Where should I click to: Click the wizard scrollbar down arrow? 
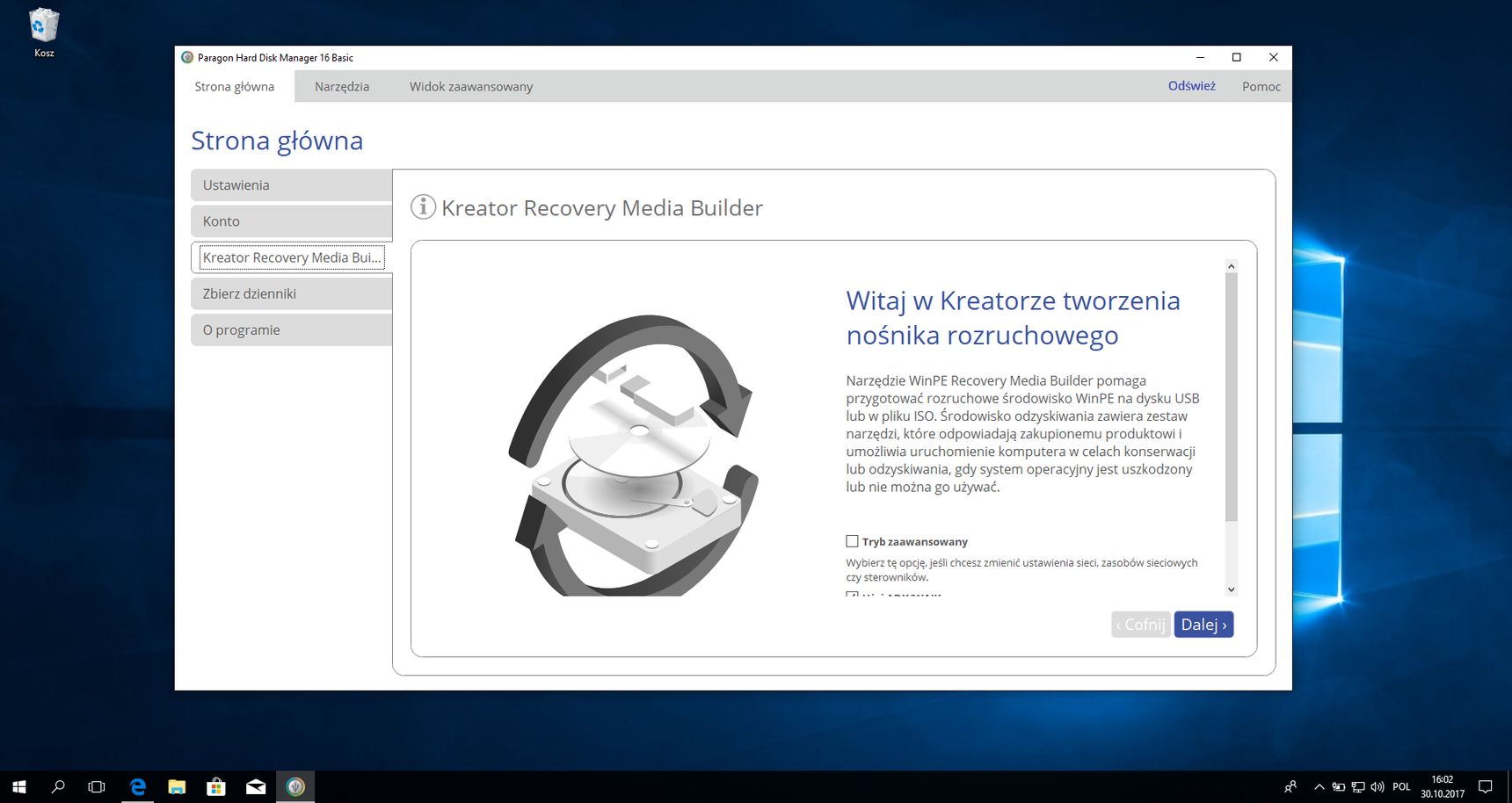pyautogui.click(x=1232, y=590)
